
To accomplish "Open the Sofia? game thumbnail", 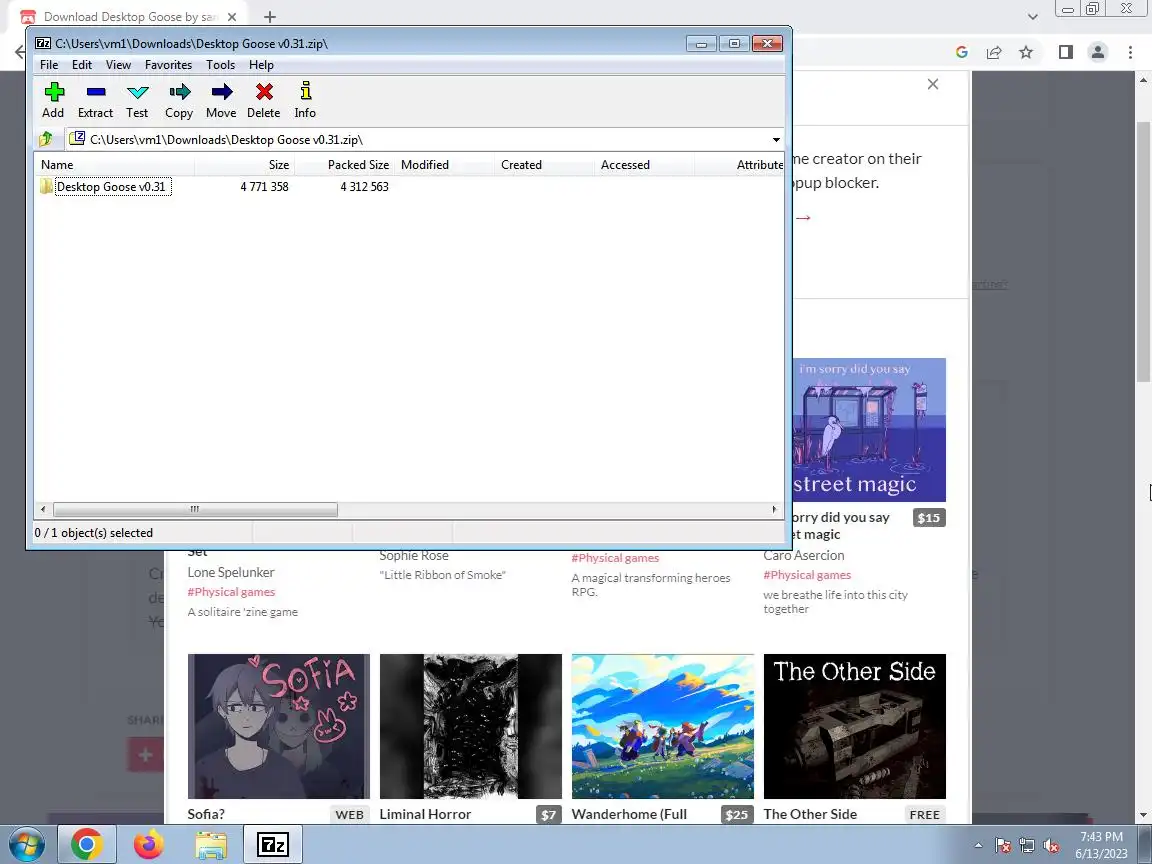I will pos(278,726).
